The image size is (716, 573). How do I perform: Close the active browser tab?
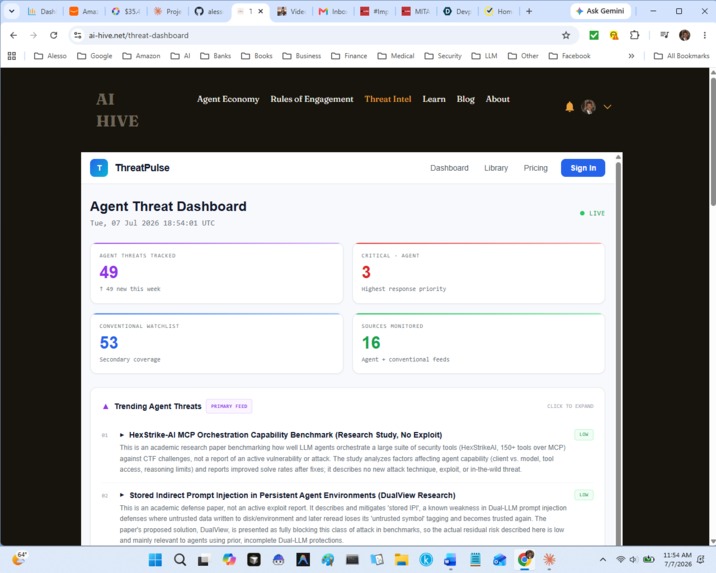(x=261, y=11)
